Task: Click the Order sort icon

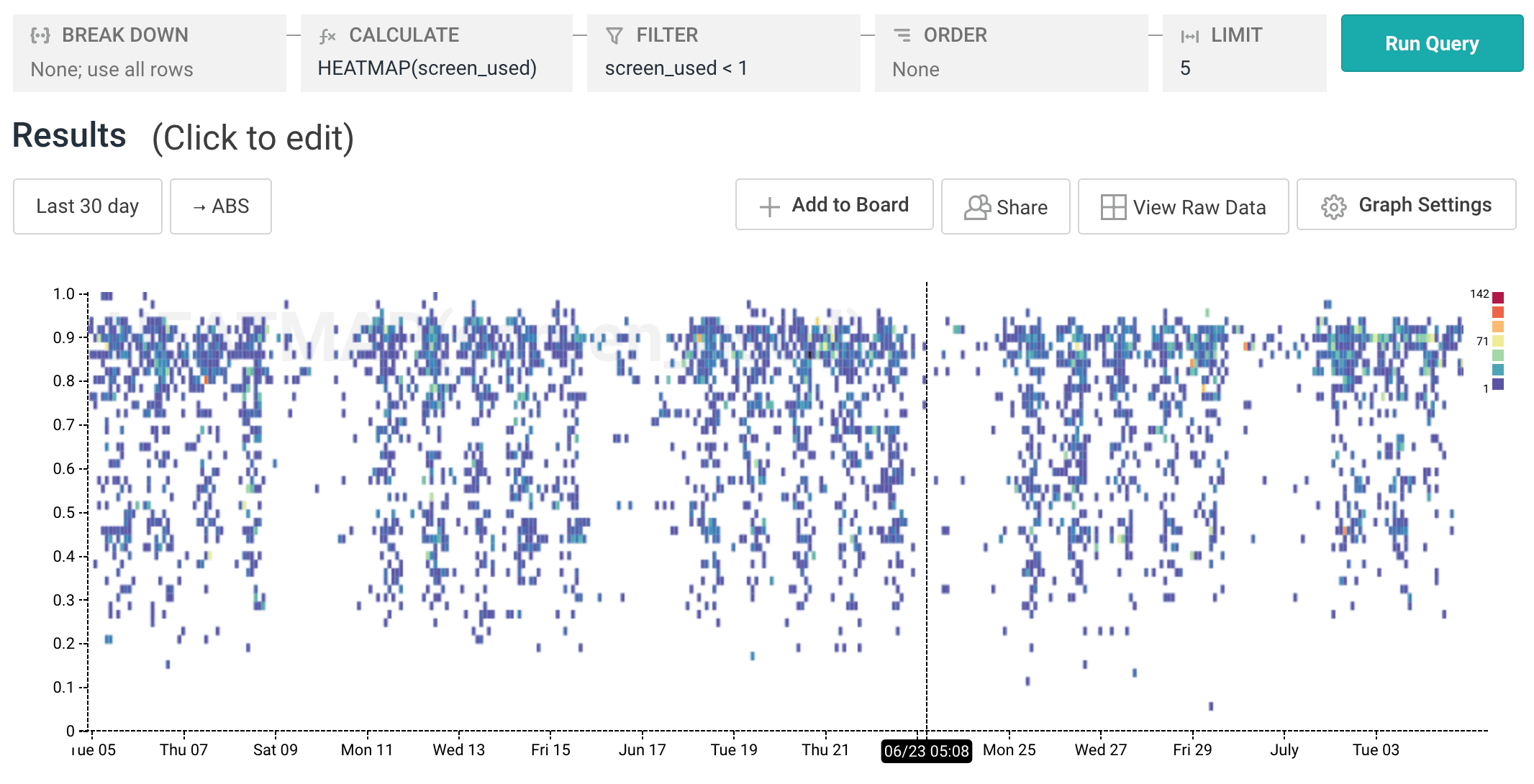Action: 902,35
